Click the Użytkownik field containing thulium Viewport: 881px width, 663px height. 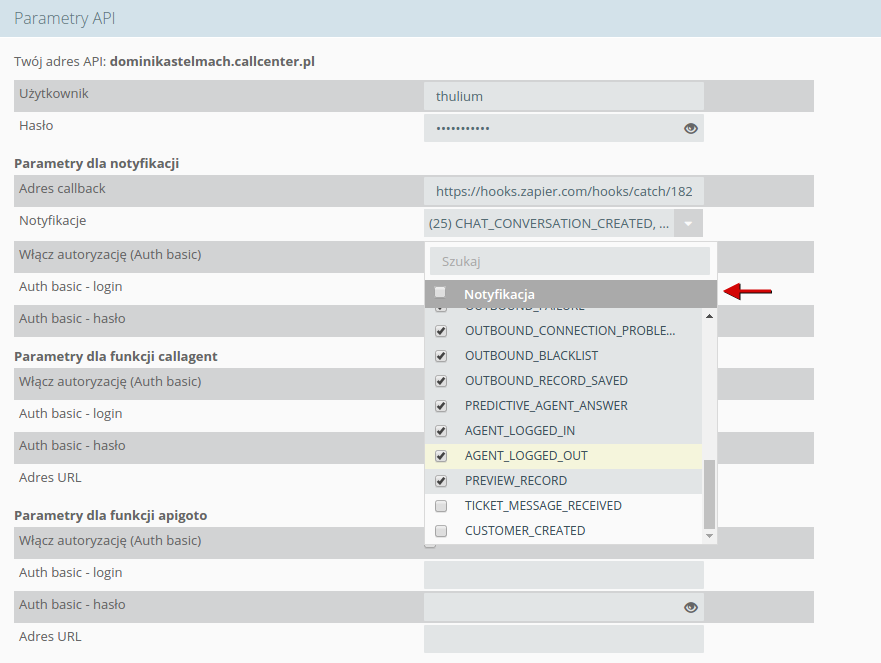pyautogui.click(x=564, y=96)
